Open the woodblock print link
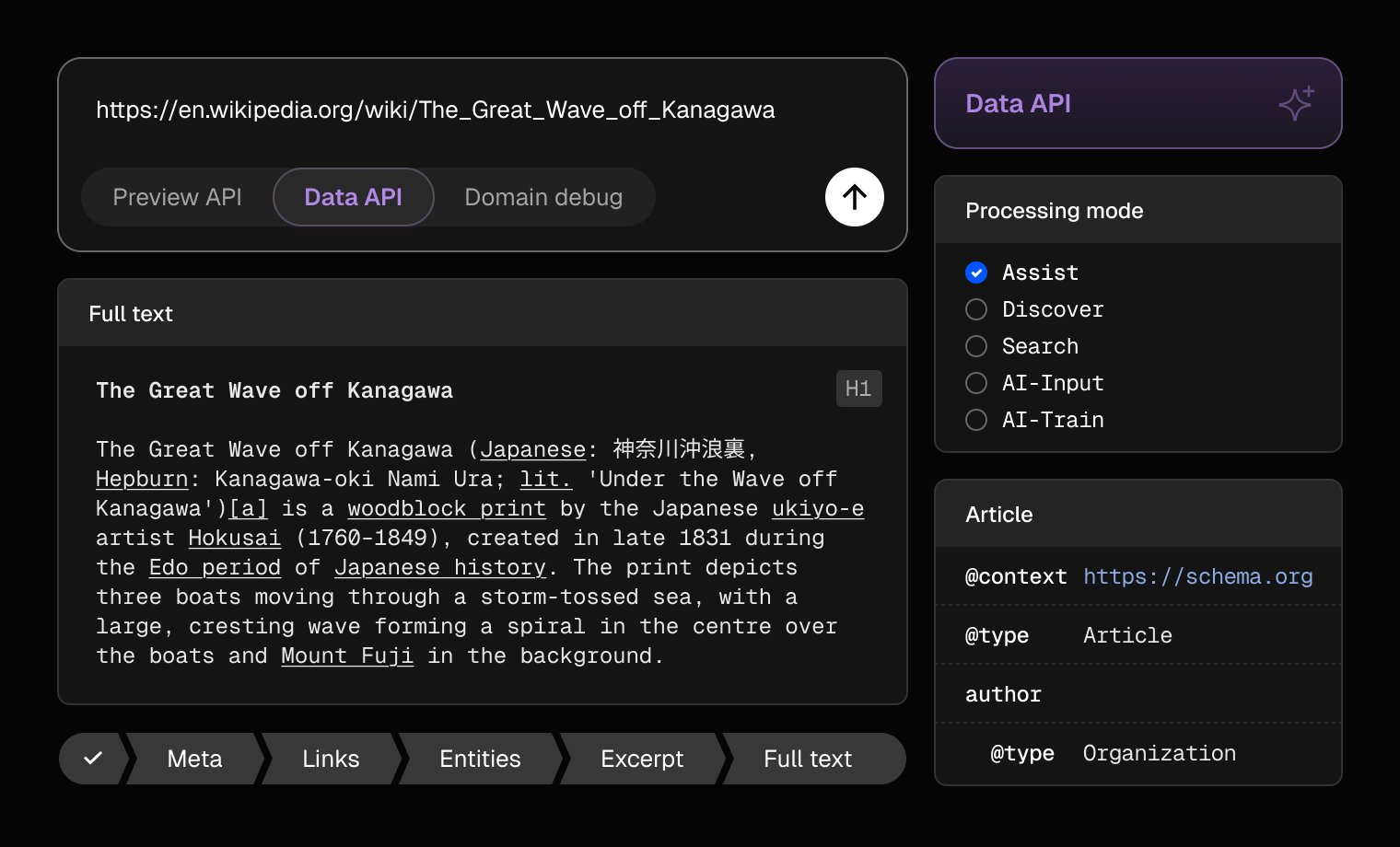Screen dimensions: 1400x847 click(x=447, y=508)
